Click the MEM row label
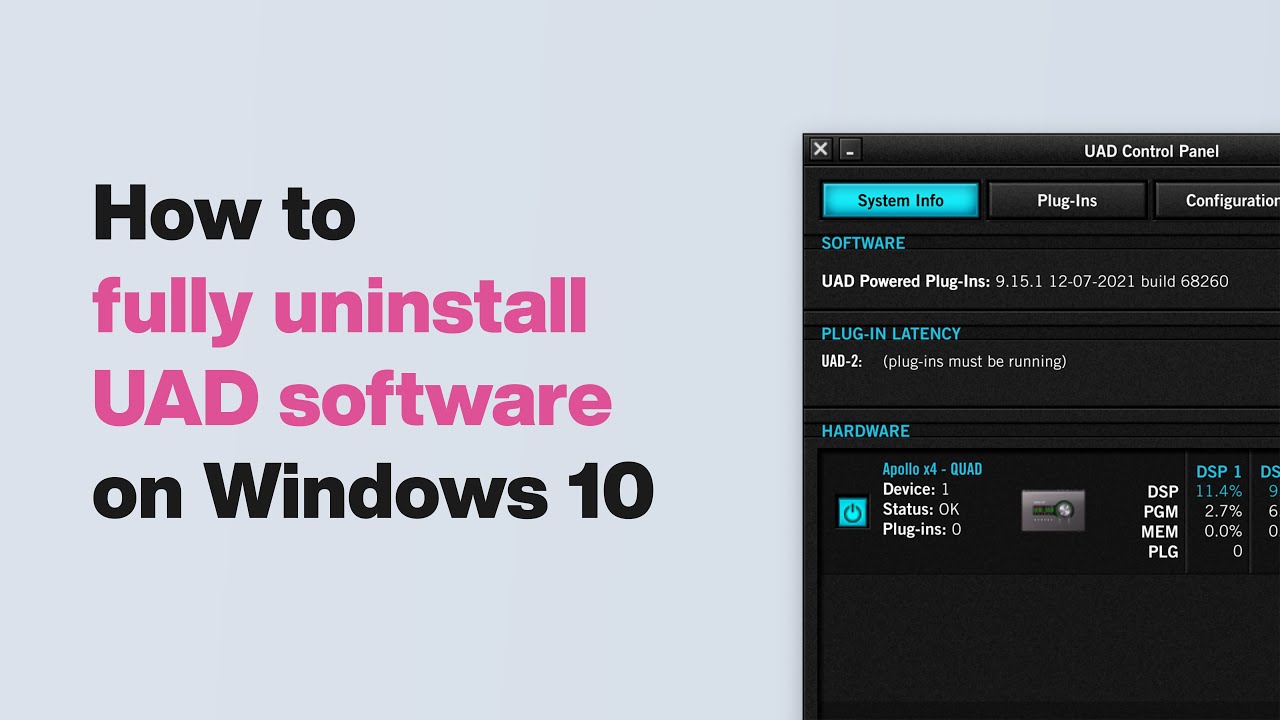 click(1160, 531)
